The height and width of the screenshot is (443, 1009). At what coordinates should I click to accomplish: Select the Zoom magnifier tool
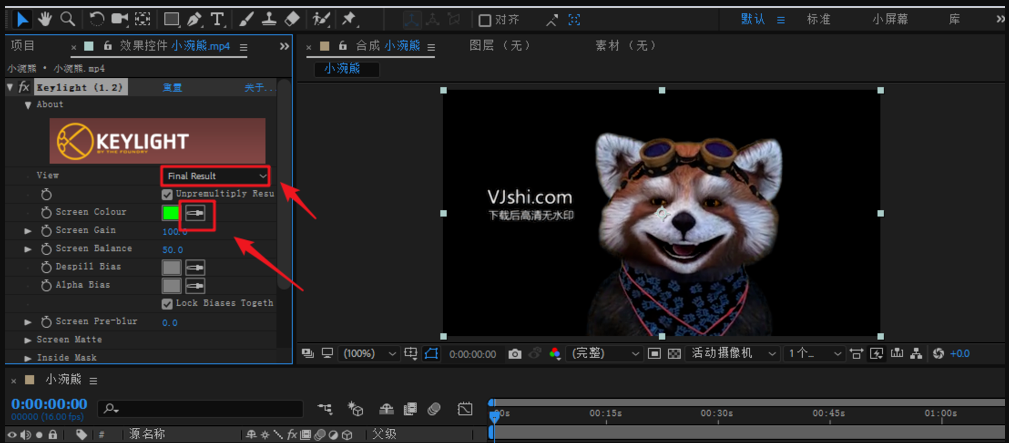(67, 19)
